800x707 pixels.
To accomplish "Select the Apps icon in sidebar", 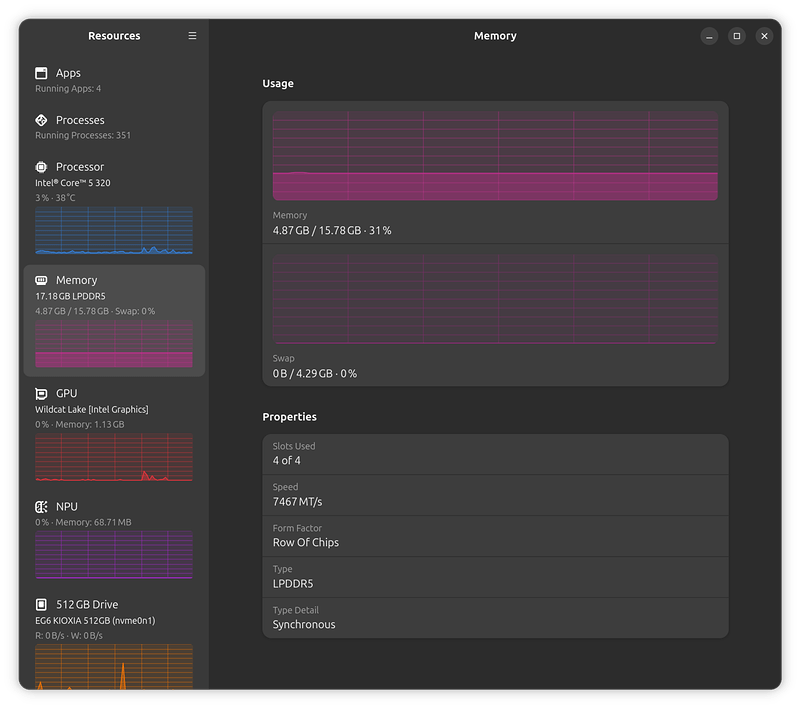I will (41, 73).
